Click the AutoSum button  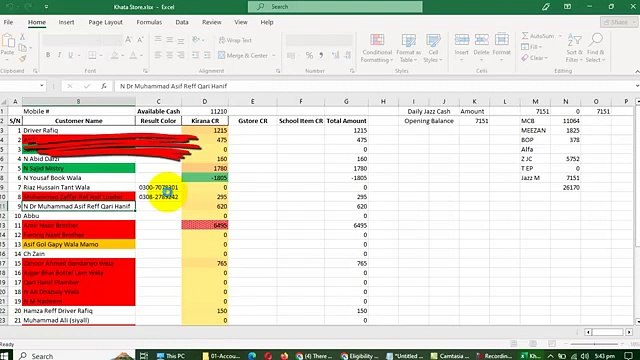click(538, 36)
